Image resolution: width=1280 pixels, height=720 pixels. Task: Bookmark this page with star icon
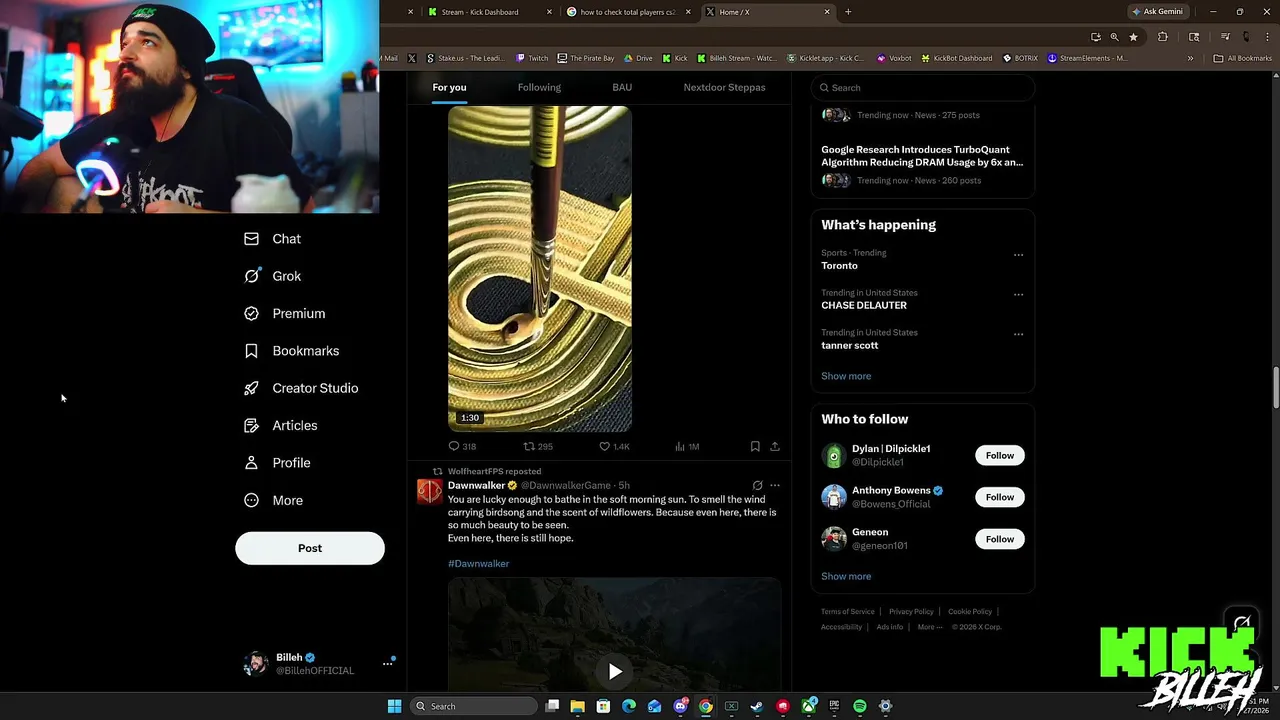(x=1133, y=37)
